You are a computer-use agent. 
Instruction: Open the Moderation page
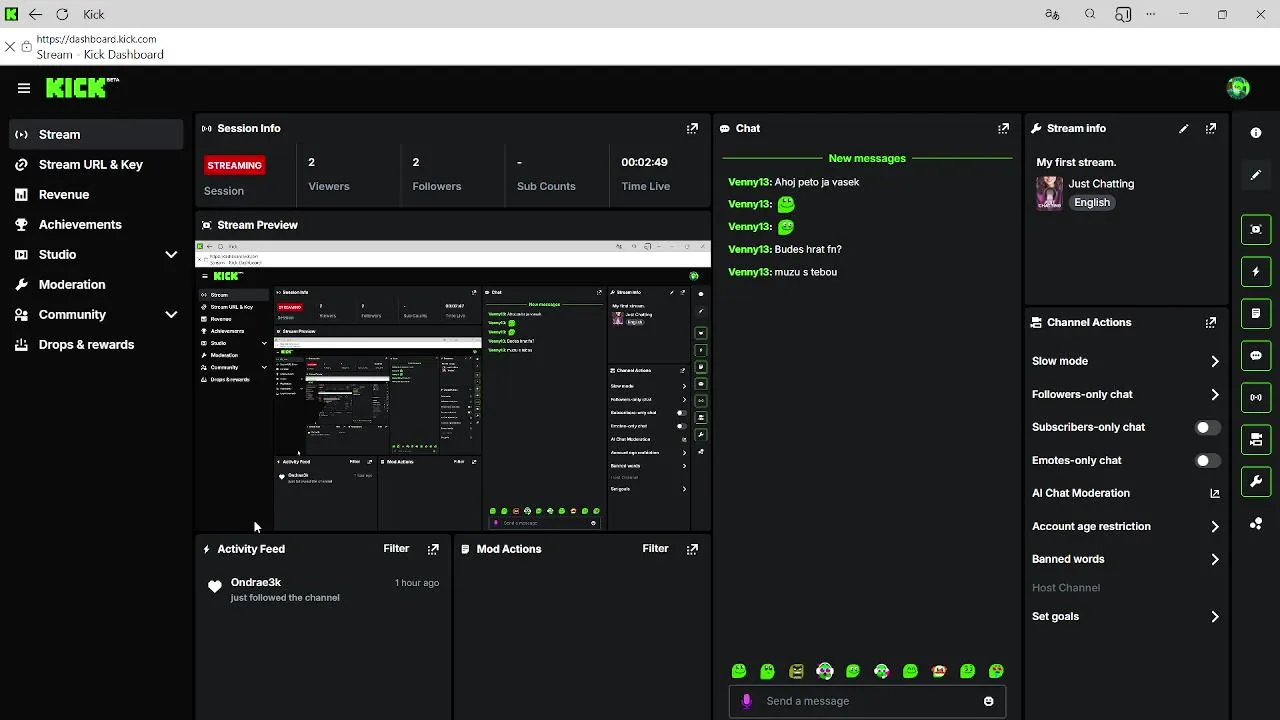(x=96, y=284)
